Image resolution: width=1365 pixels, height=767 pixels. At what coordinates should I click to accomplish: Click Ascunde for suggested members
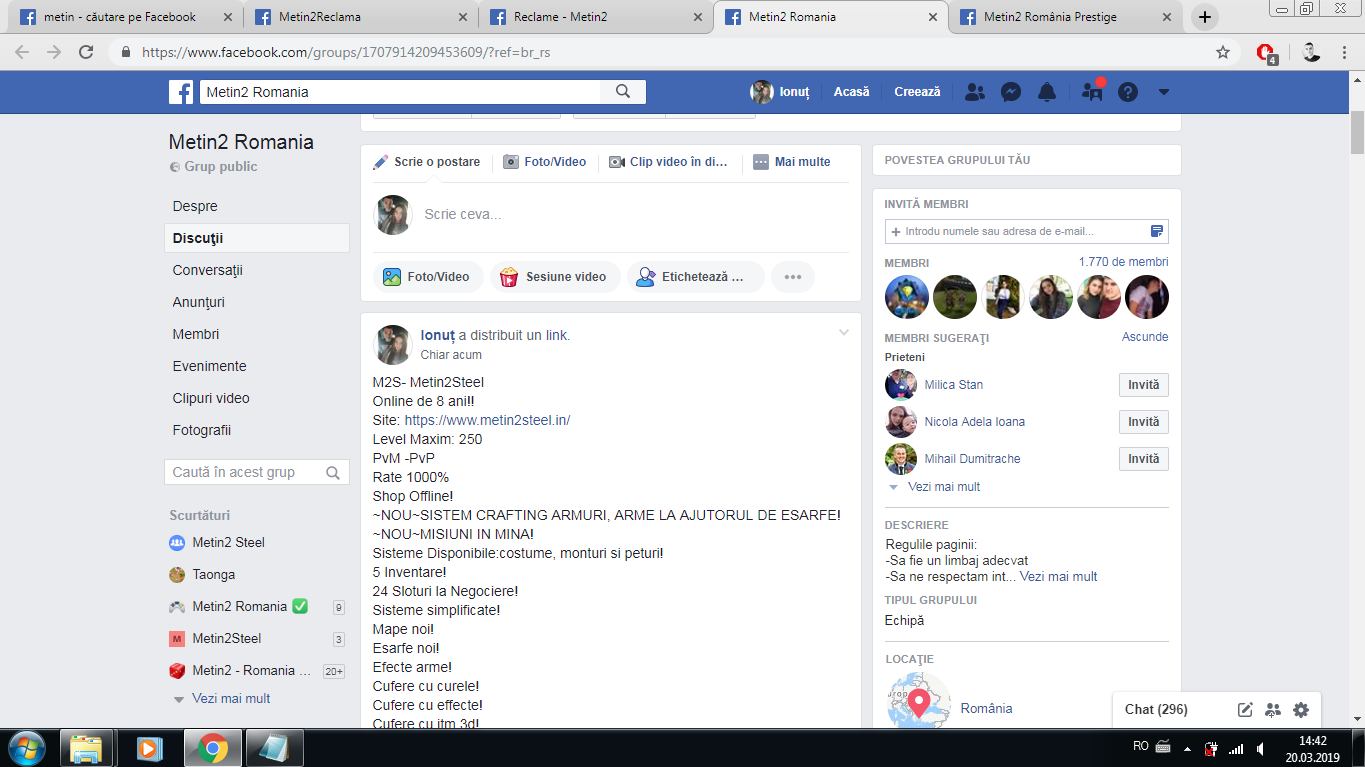pyautogui.click(x=1145, y=337)
